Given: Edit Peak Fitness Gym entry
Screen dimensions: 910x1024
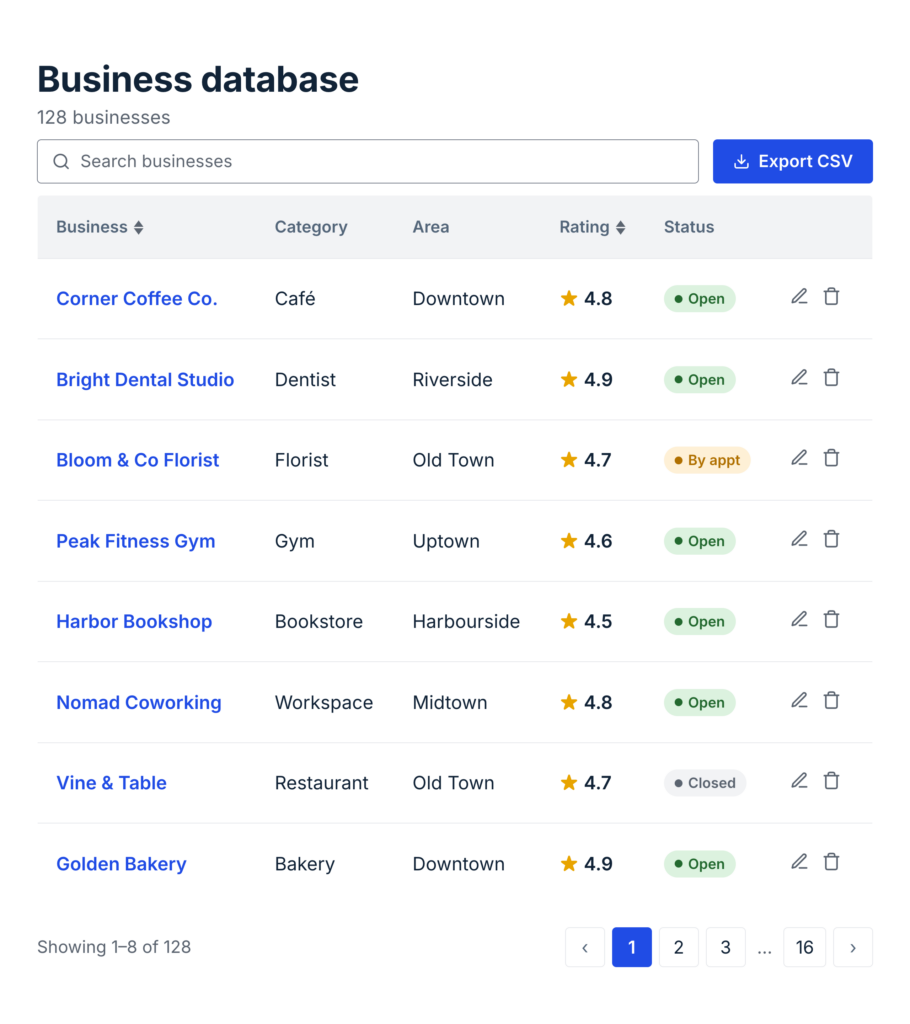Looking at the screenshot, I should tap(799, 539).
